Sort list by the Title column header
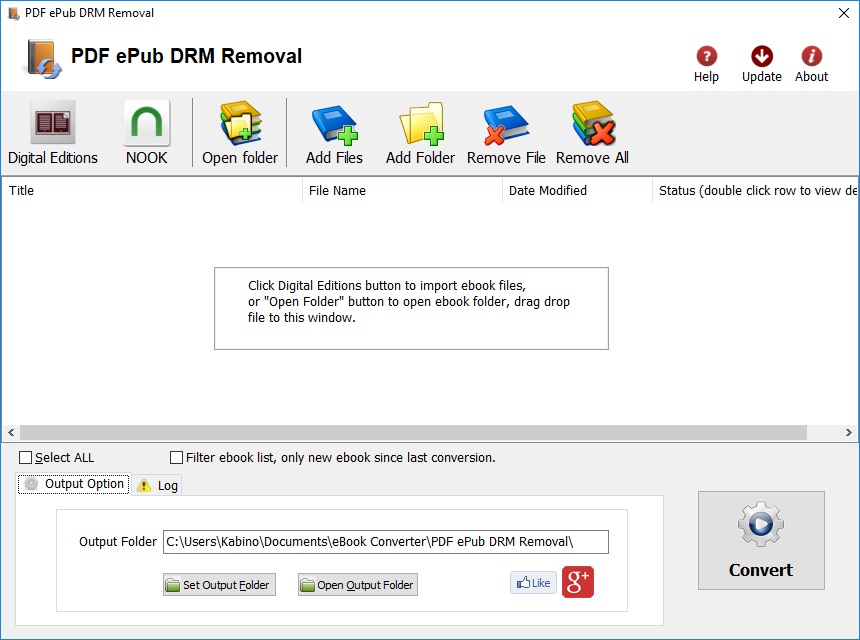This screenshot has width=860, height=640. 152,190
